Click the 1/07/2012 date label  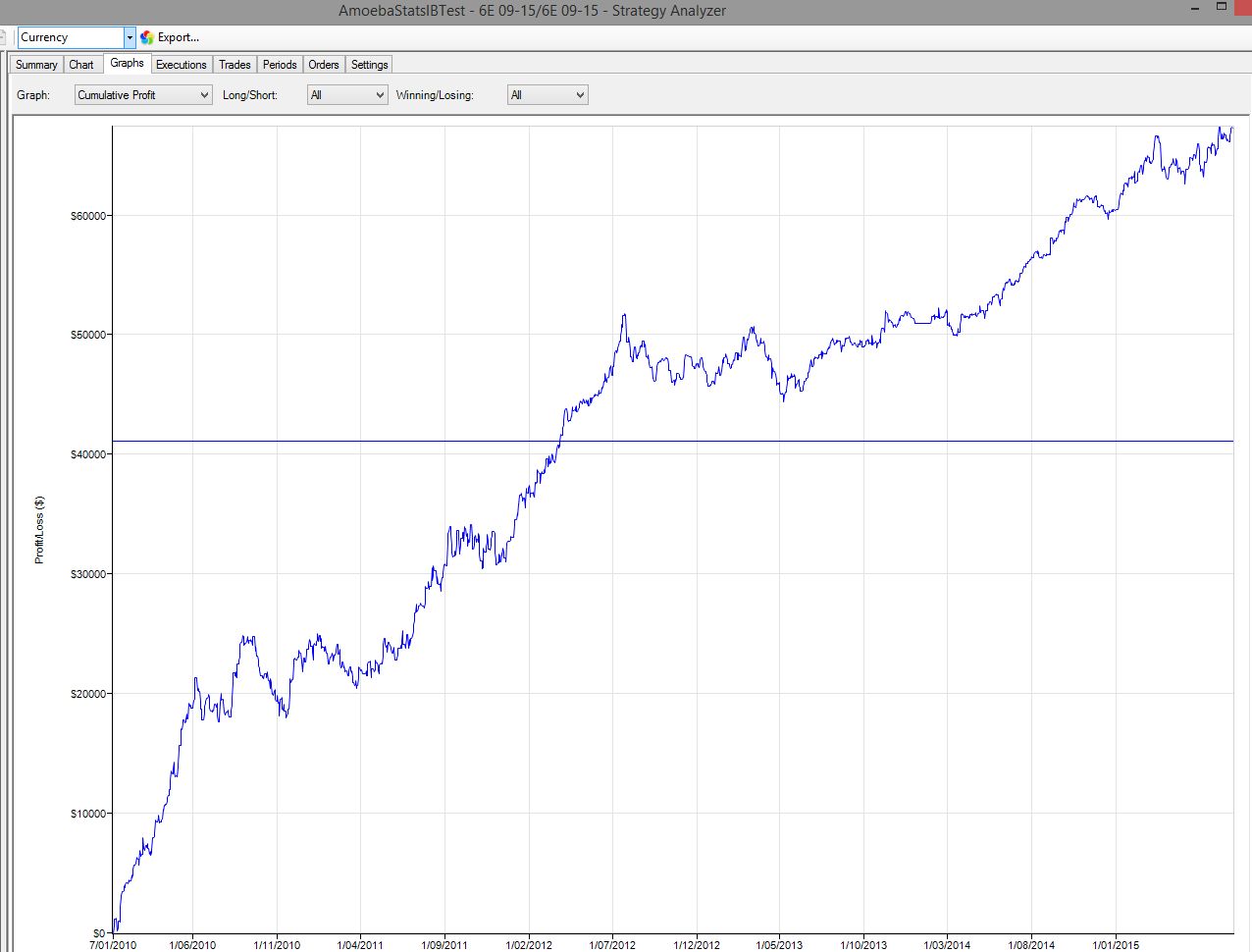[x=612, y=945]
